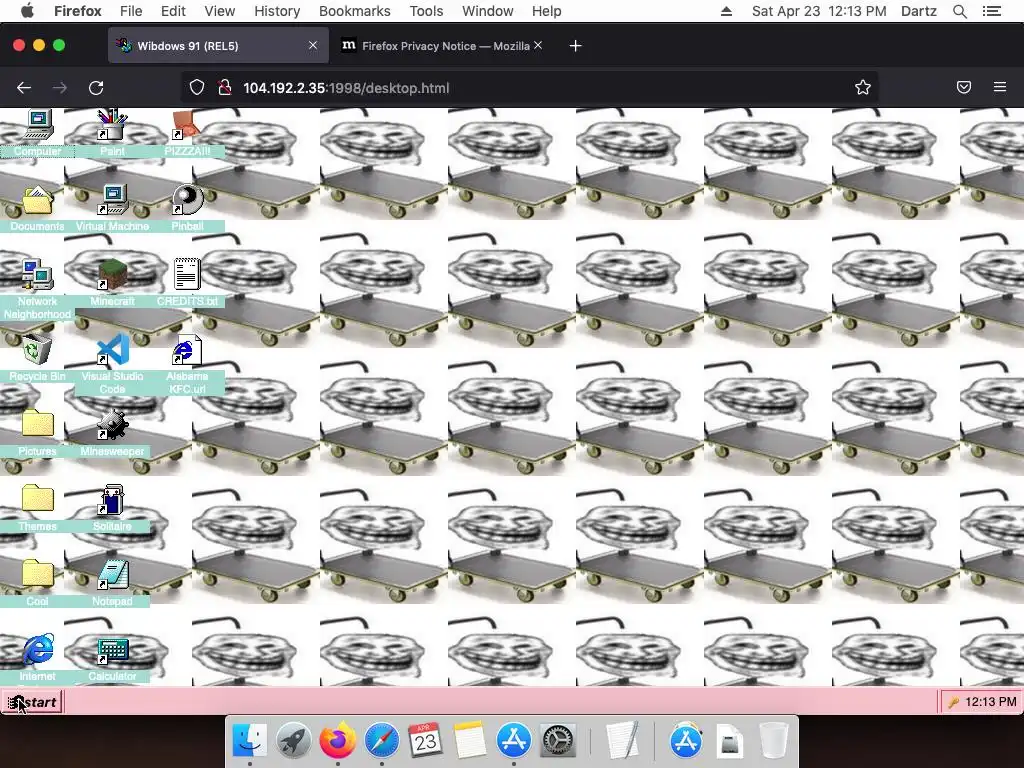Viewport: 1024px width, 768px height.
Task: Click the key icon in system tray
Action: (x=953, y=702)
